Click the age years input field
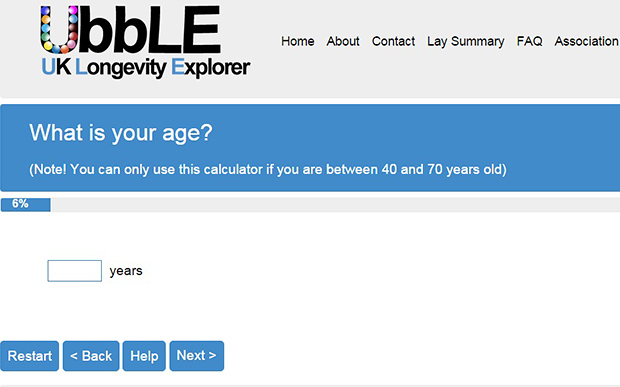This screenshot has height=387, width=620. point(74,271)
